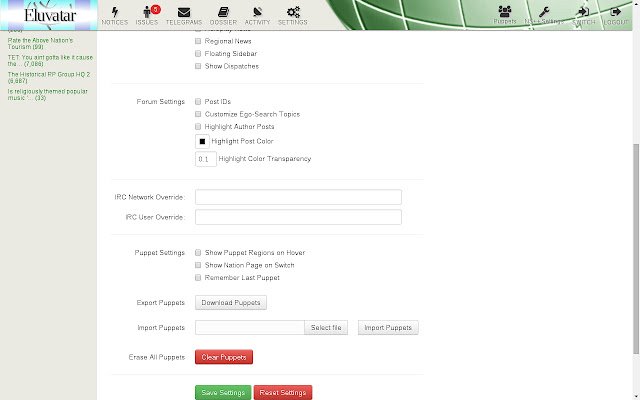
Task: Open TET: You aint gotta like link
Action: point(50,60)
